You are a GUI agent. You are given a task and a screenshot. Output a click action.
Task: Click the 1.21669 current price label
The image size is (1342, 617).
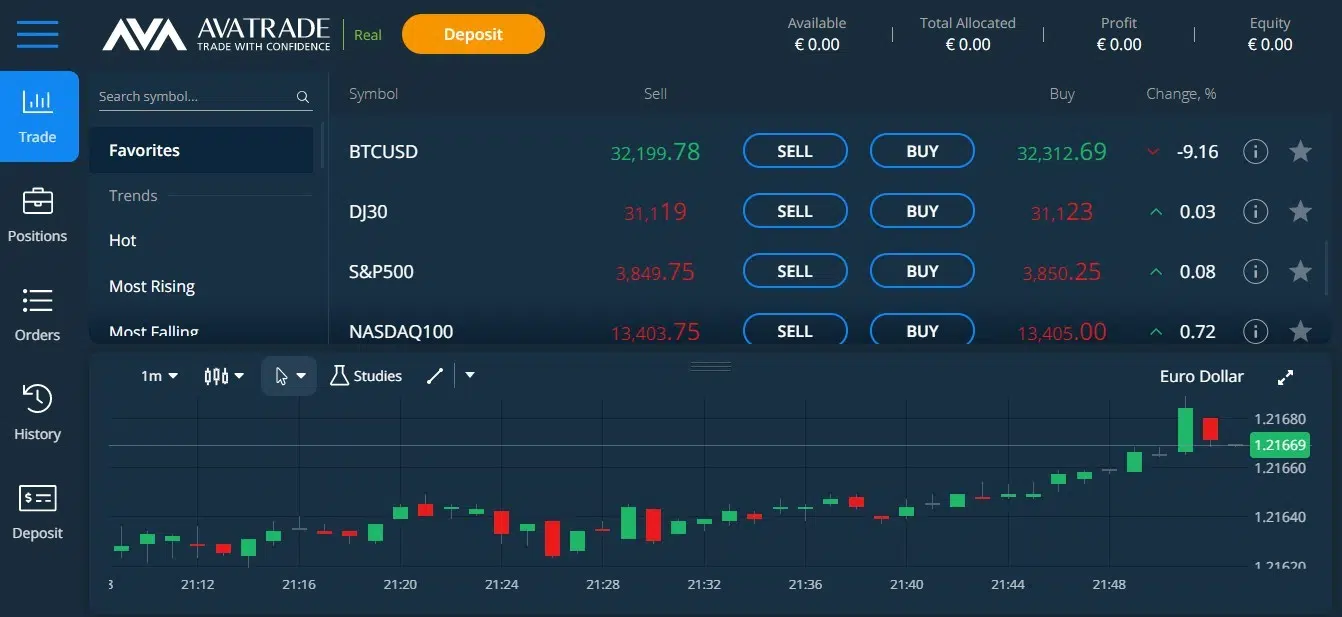click(x=1279, y=445)
